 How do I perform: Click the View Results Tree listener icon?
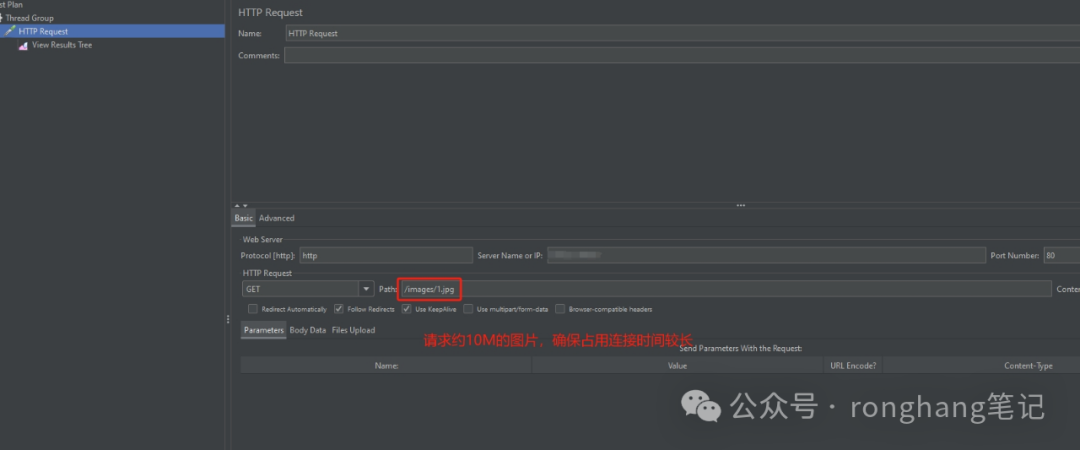[x=23, y=45]
